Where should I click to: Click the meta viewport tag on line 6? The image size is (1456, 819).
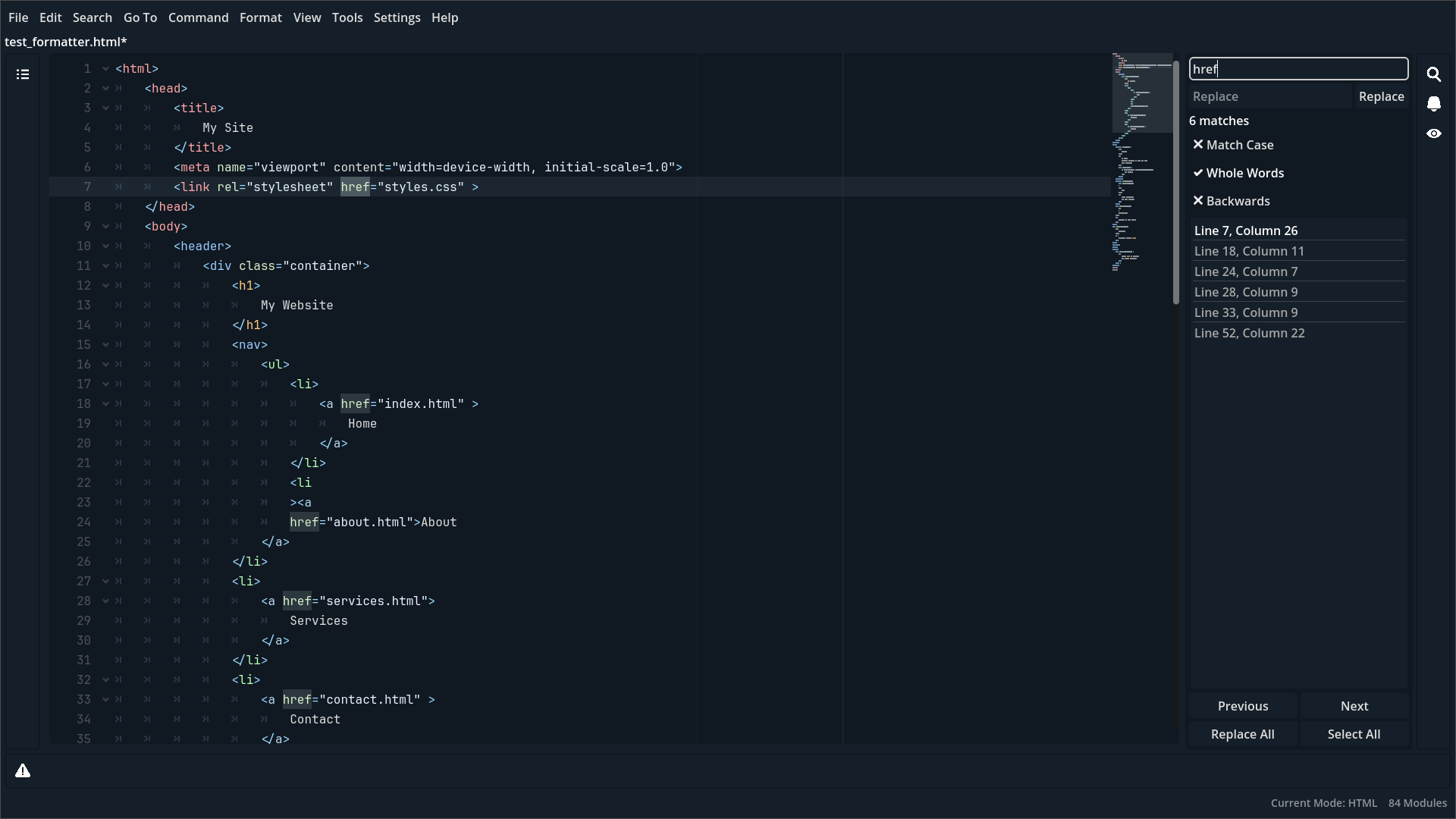428,167
